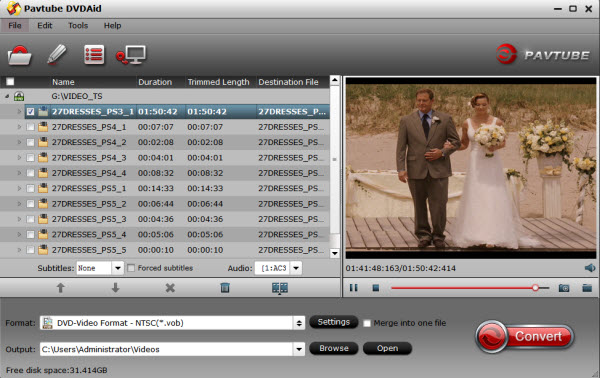Click the Pavtube logo

[543, 54]
